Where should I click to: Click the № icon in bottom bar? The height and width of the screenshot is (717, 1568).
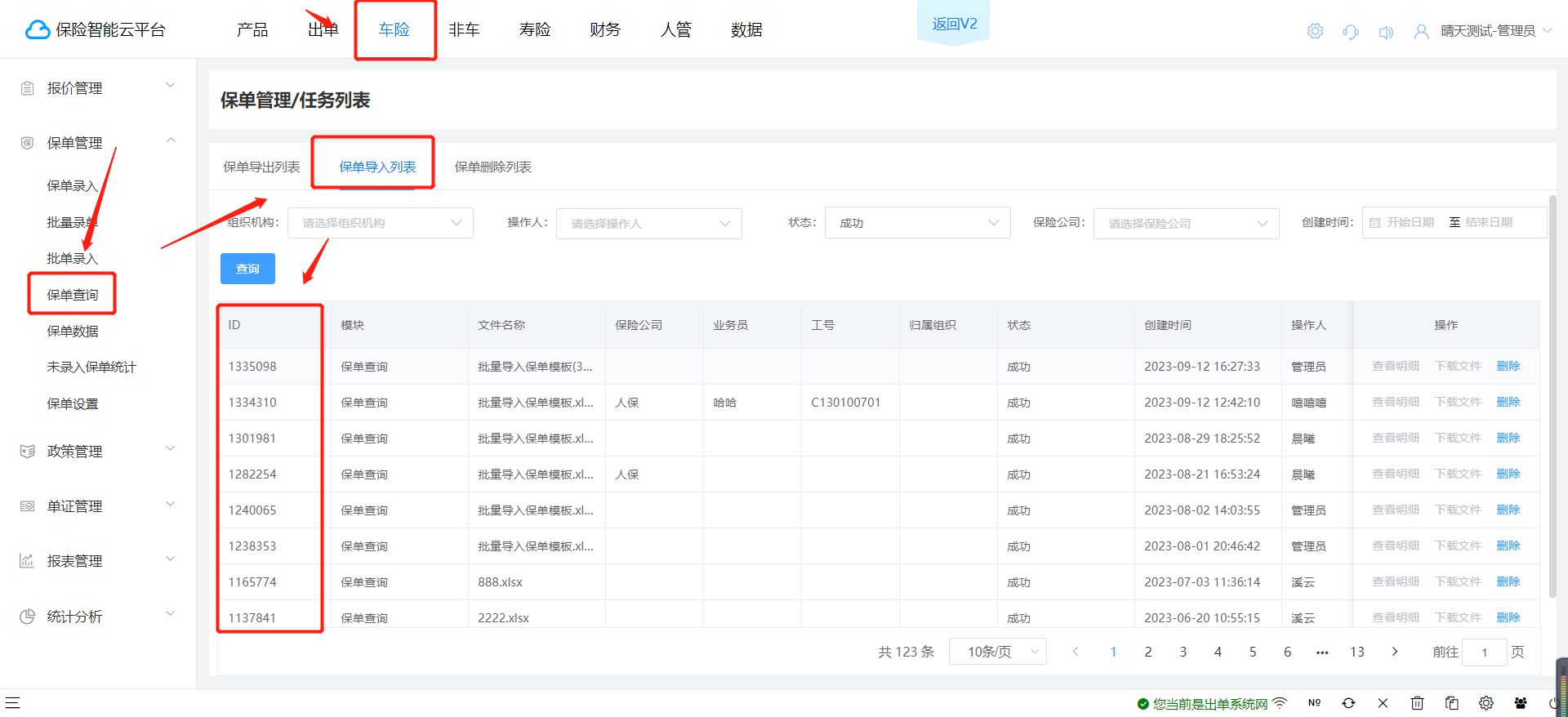point(1314,702)
